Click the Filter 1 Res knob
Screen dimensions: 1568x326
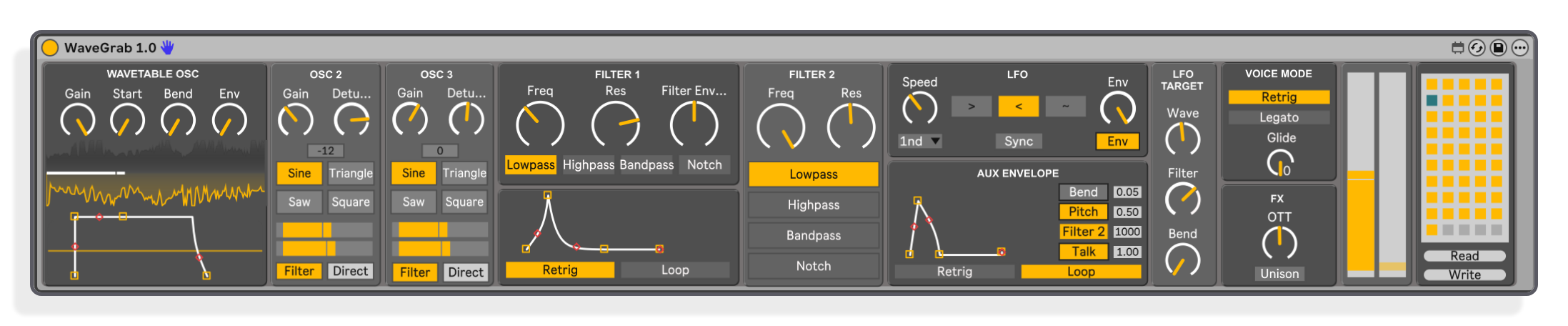coord(616,124)
